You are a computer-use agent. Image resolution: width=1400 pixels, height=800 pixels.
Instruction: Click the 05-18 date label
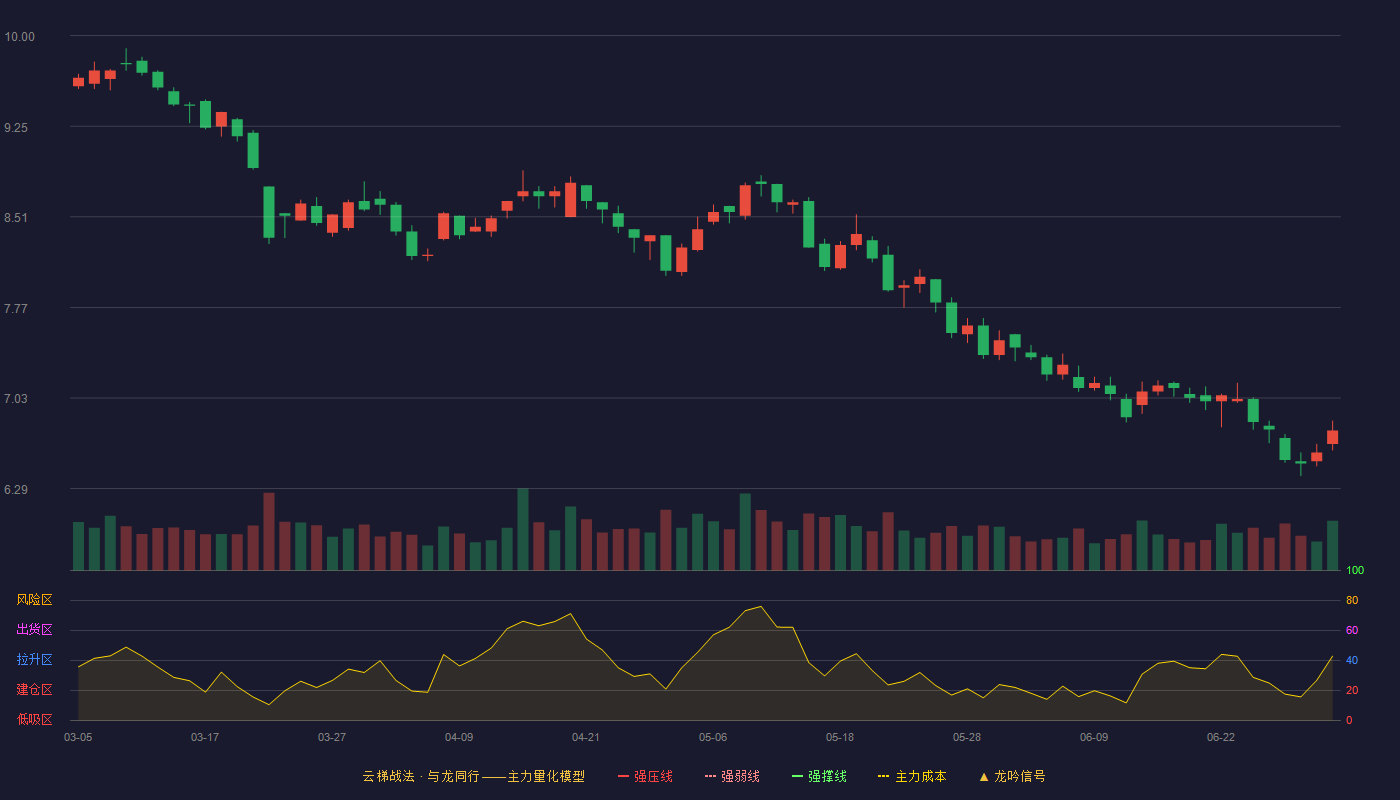click(840, 737)
